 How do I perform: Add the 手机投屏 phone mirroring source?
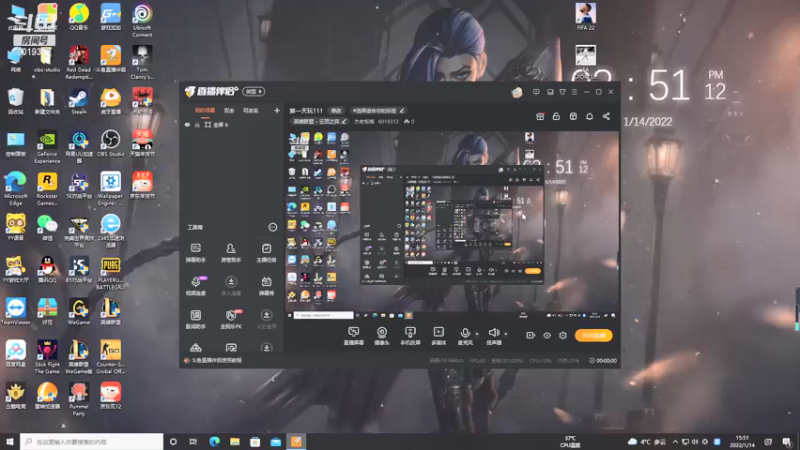coord(410,336)
